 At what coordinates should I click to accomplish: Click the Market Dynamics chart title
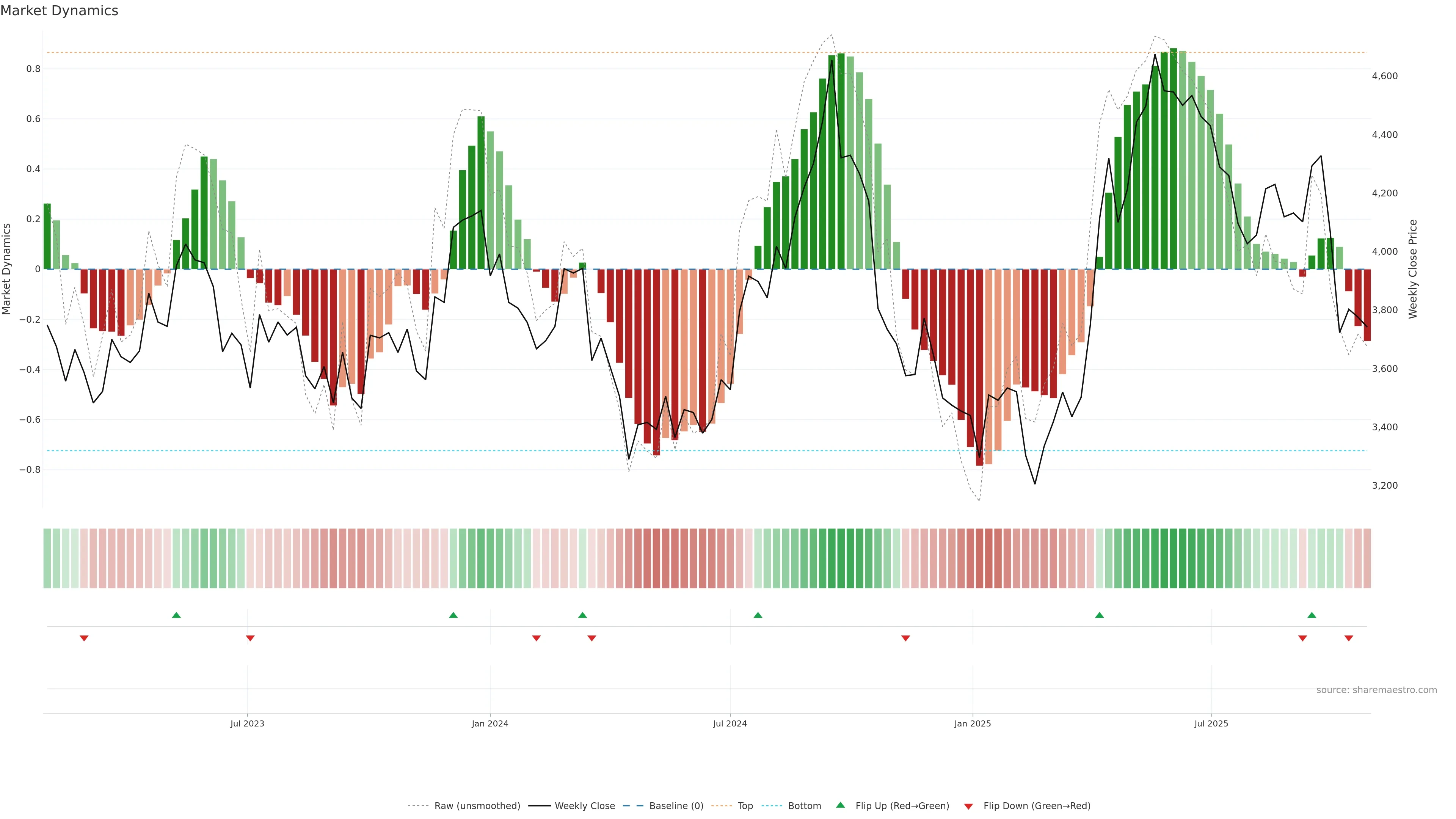[60, 11]
